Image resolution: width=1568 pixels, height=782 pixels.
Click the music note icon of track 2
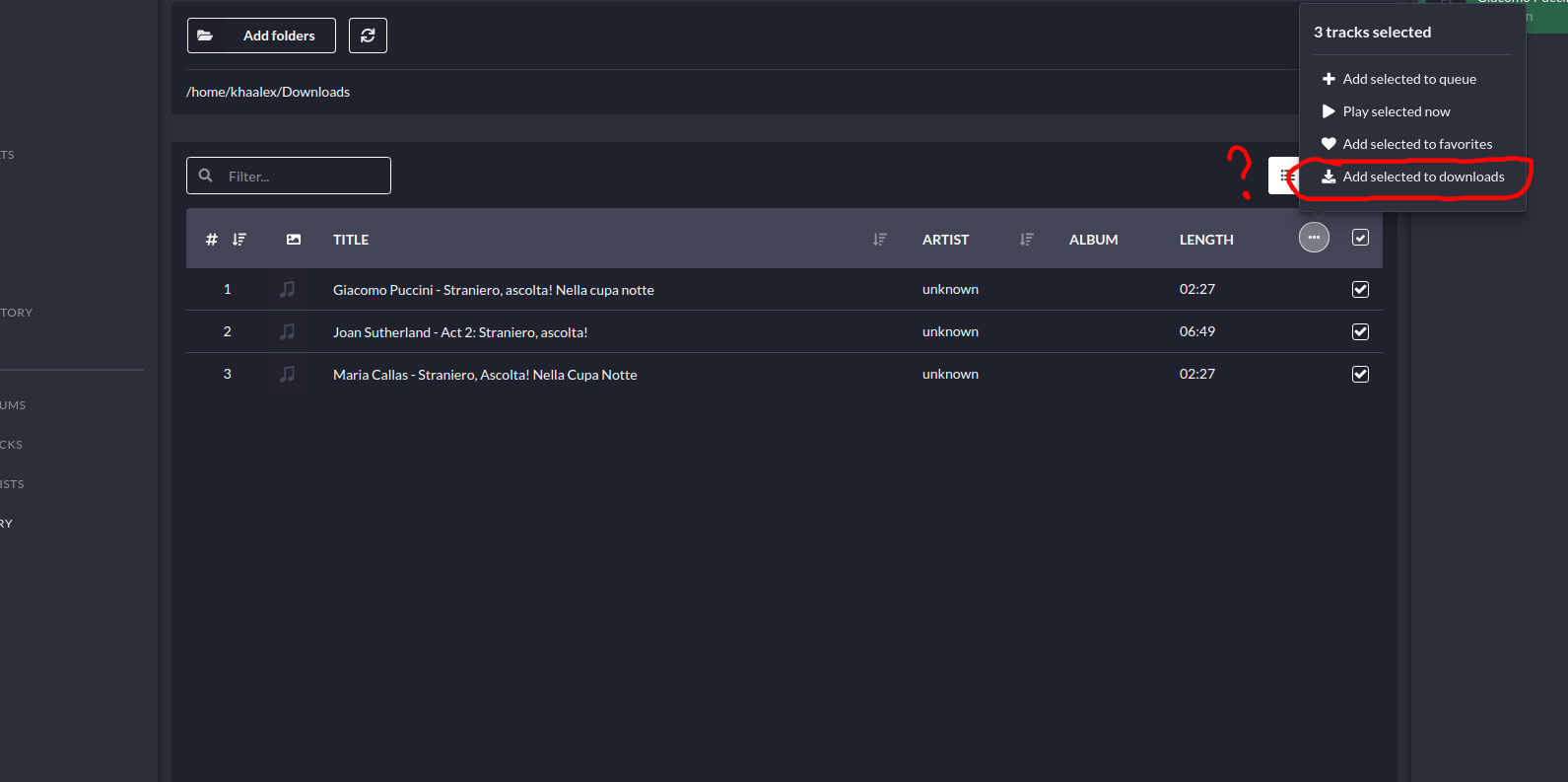pos(287,331)
